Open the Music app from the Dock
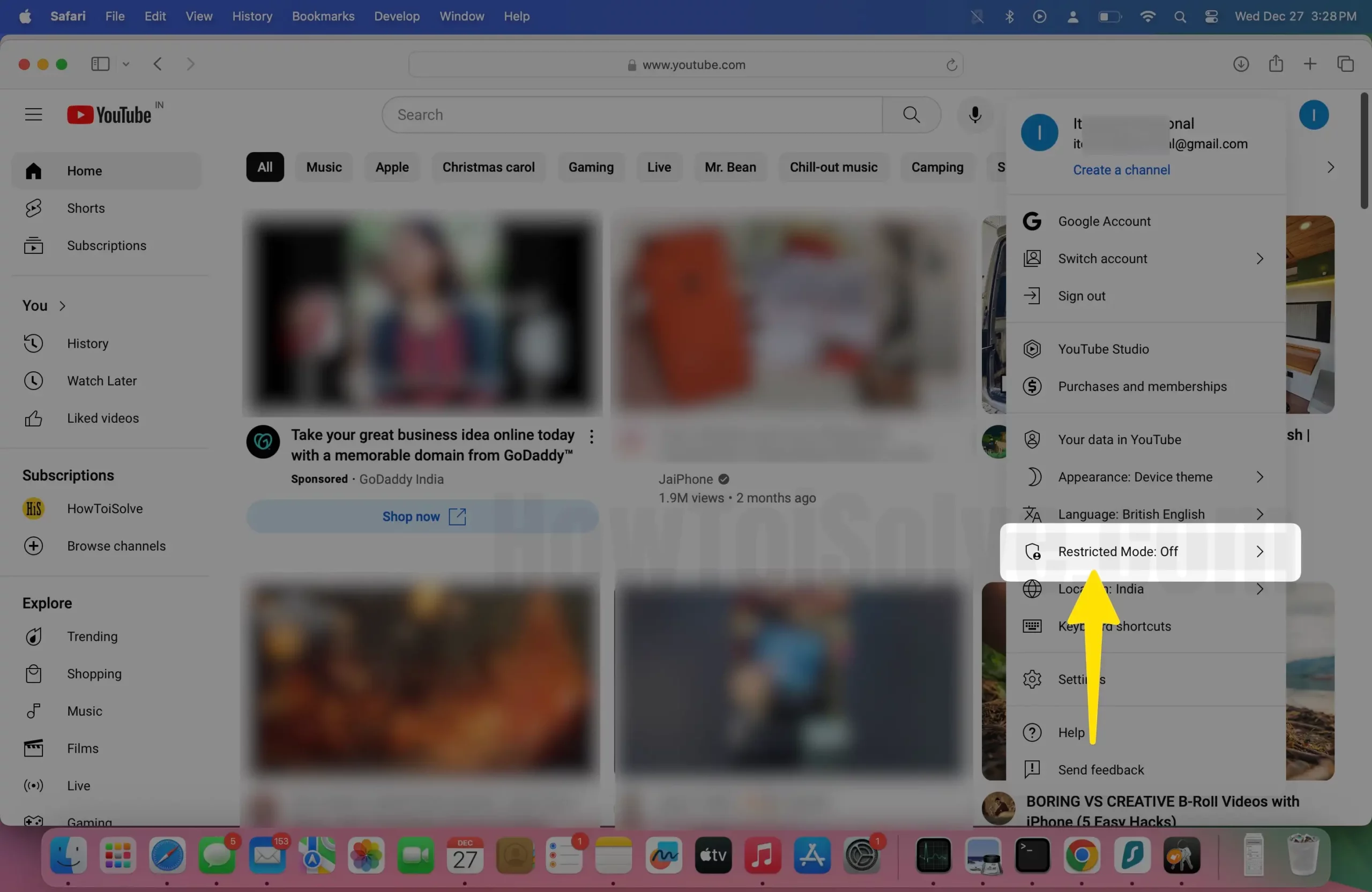This screenshot has height=892, width=1372. (762, 857)
